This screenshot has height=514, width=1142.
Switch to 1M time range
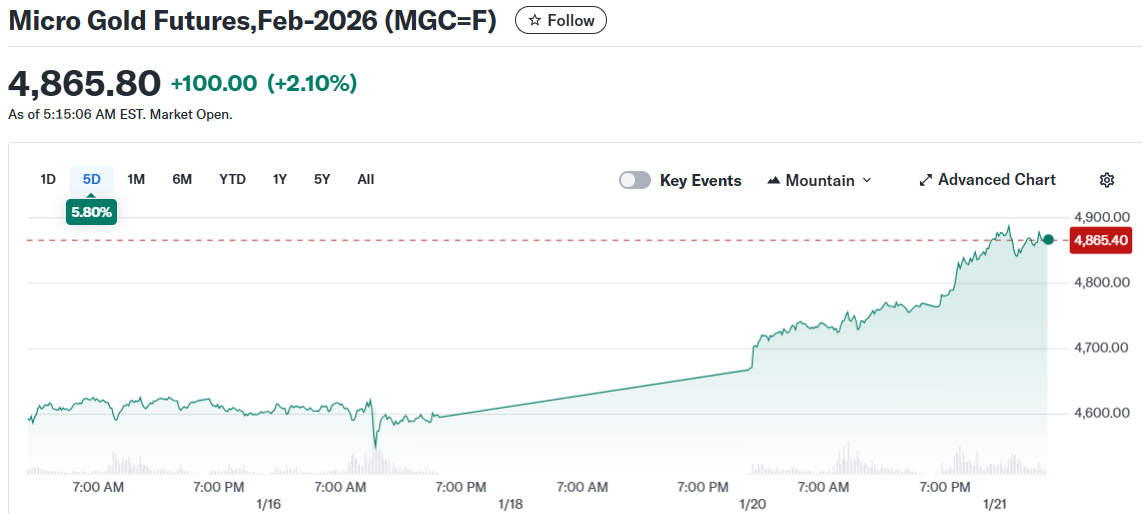[137, 180]
